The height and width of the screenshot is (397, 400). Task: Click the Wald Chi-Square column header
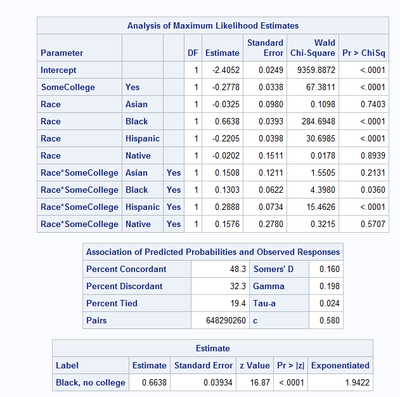313,48
